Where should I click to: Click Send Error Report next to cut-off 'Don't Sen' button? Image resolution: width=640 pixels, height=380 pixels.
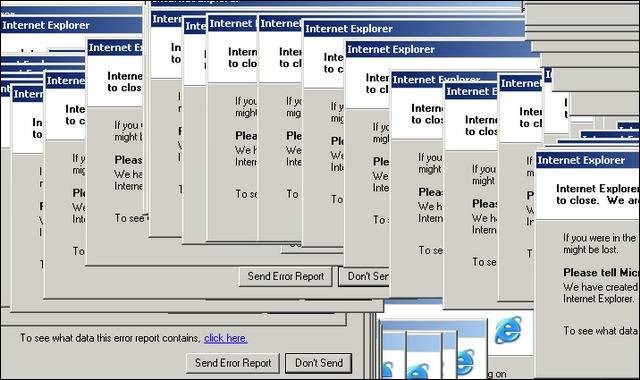(x=285, y=276)
